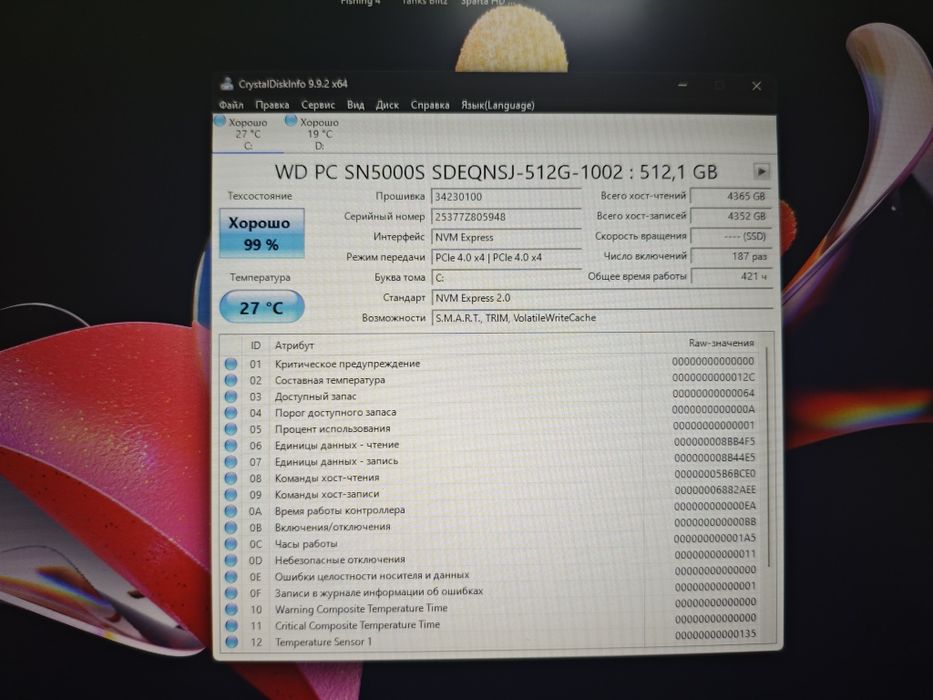Screen dimensions: 933x700
Task: Select the D: disk status indicator
Action: 313,134
